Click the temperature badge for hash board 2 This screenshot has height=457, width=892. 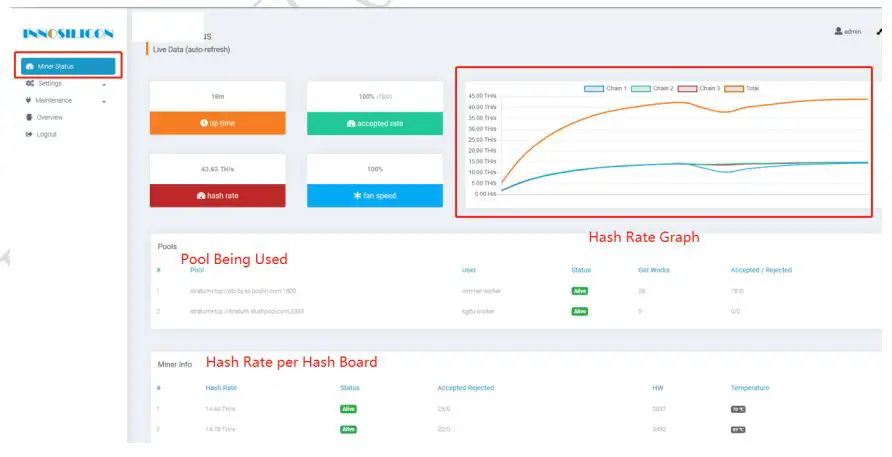tap(738, 430)
